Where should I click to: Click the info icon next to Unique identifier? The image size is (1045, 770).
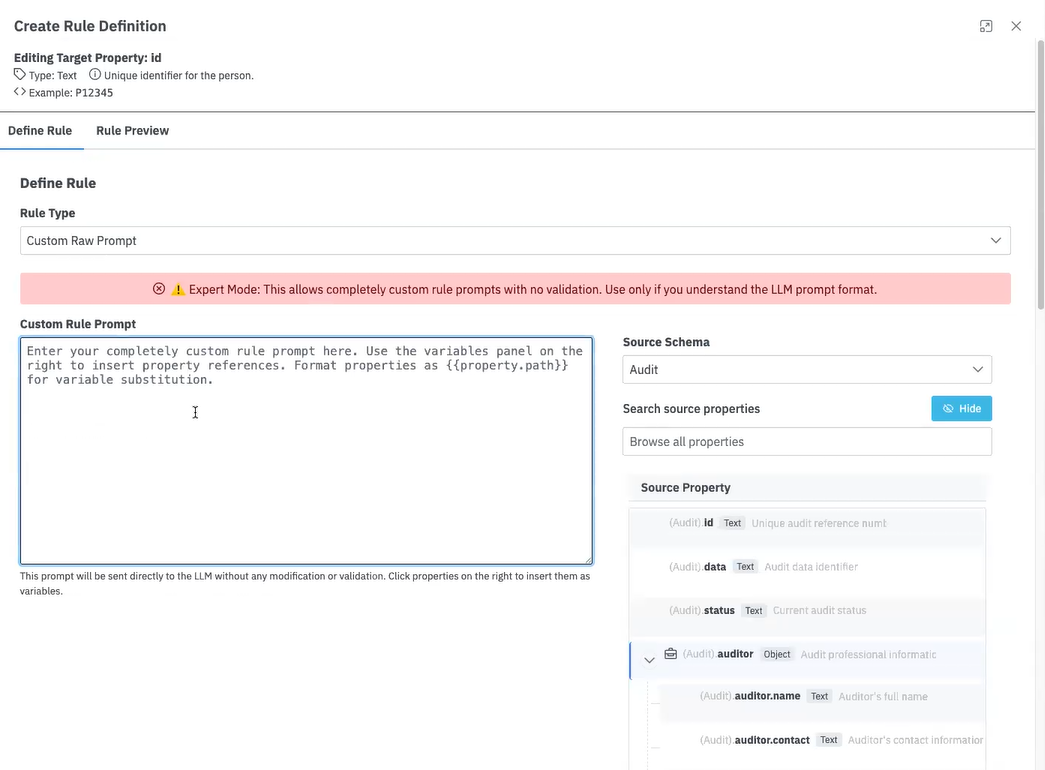coord(95,75)
